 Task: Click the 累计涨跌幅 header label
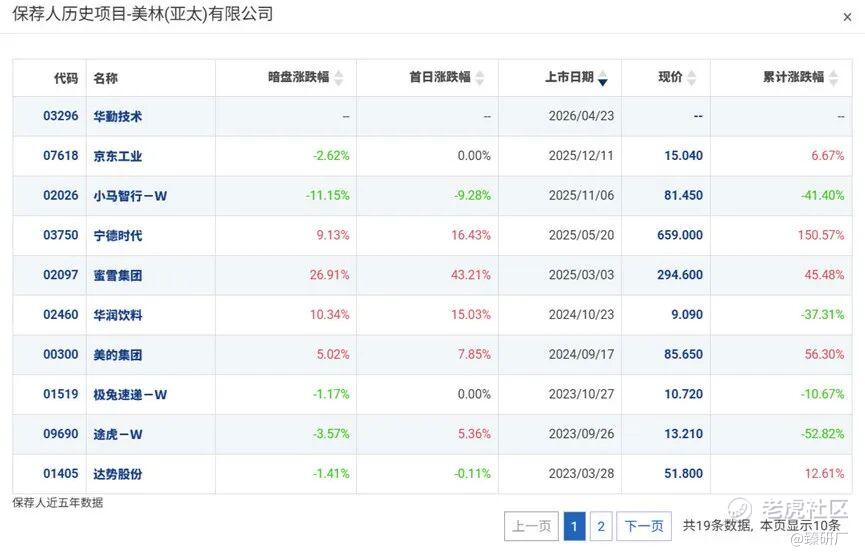793,77
